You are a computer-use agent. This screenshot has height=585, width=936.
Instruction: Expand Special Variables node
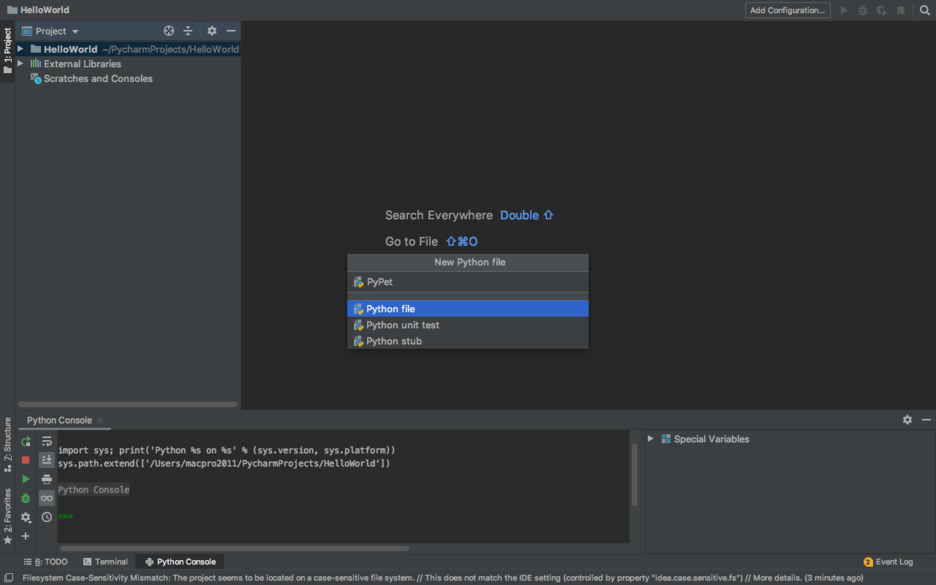(x=651, y=439)
